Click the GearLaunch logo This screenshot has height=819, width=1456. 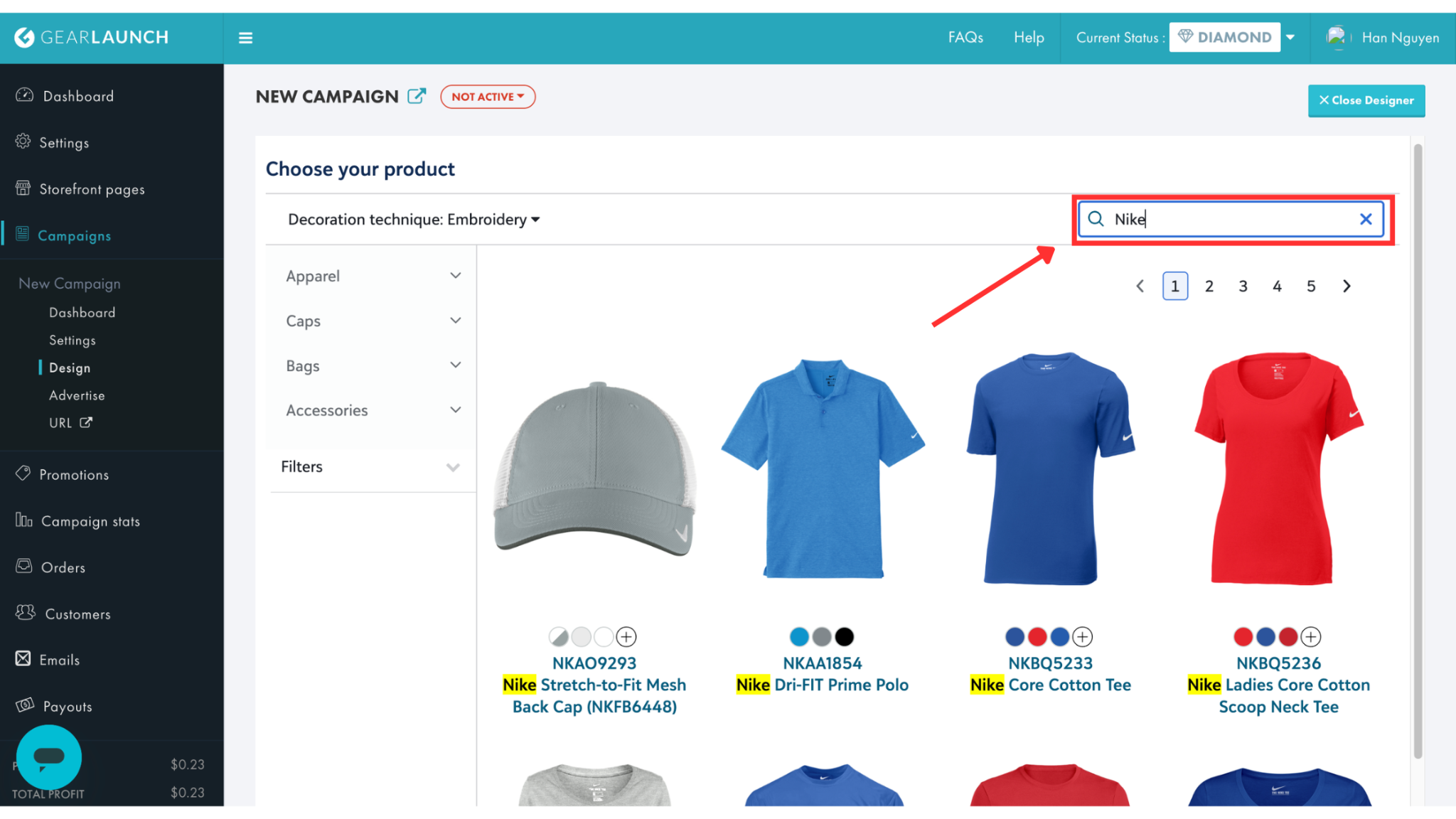click(x=91, y=37)
